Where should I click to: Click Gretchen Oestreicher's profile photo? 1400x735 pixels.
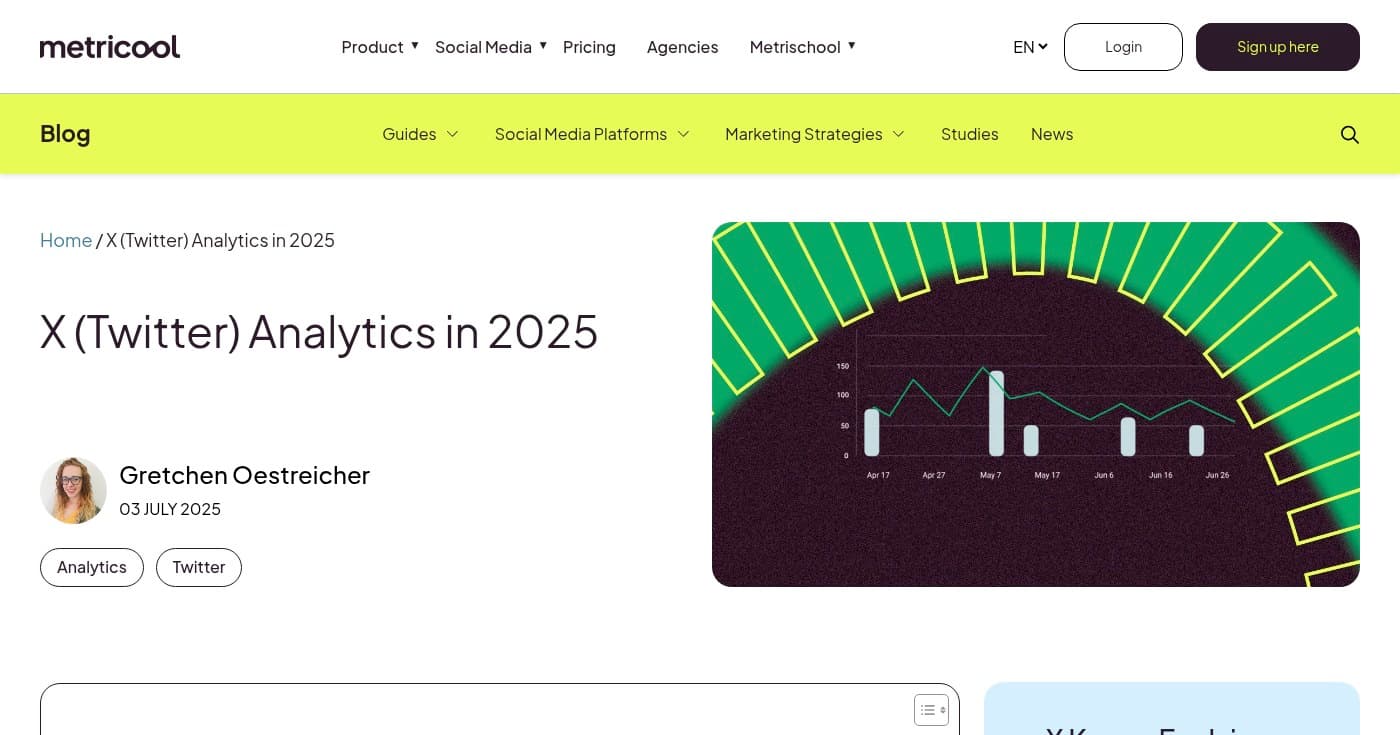pos(73,490)
